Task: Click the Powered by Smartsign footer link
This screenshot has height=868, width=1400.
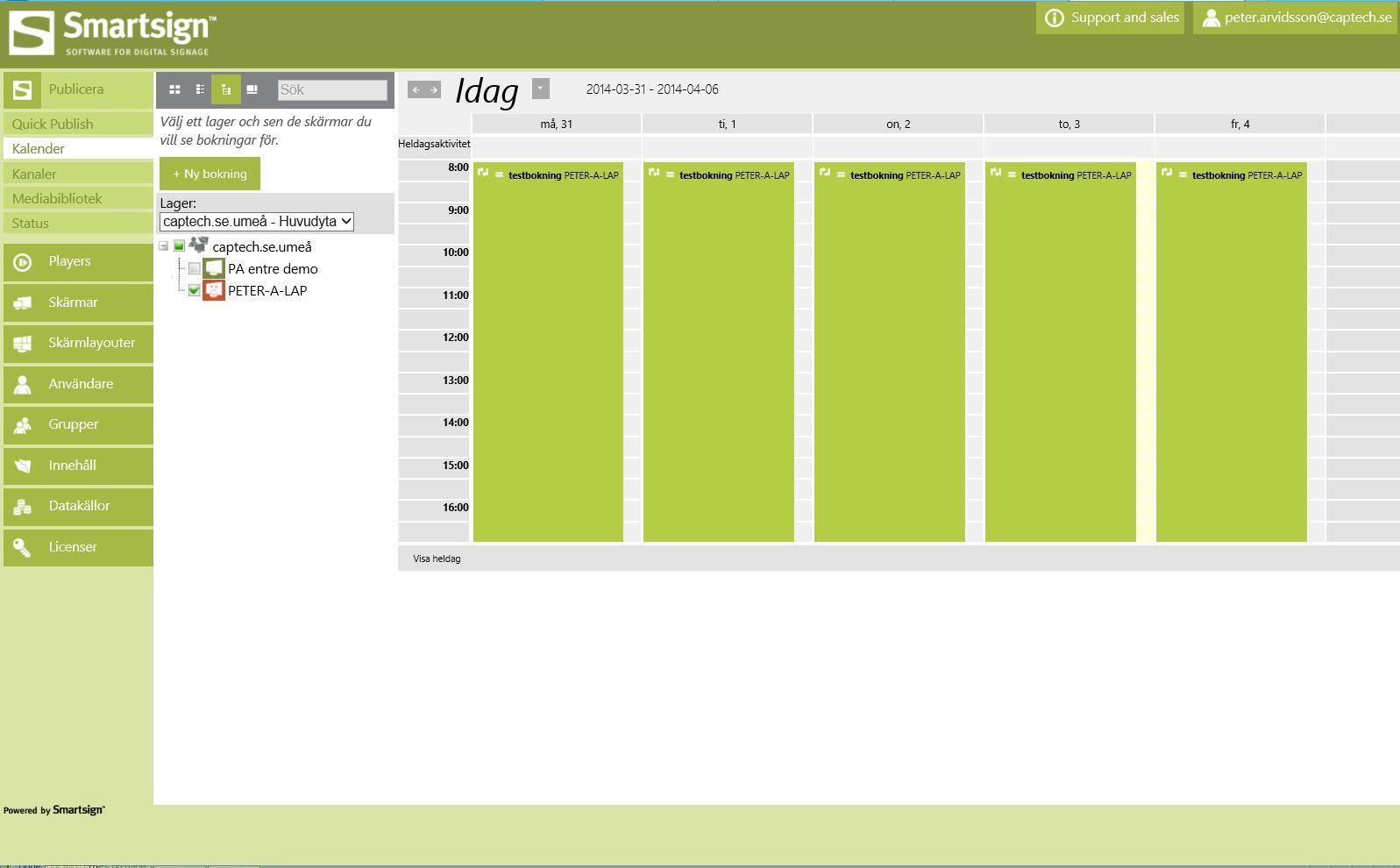Action: coord(54,810)
